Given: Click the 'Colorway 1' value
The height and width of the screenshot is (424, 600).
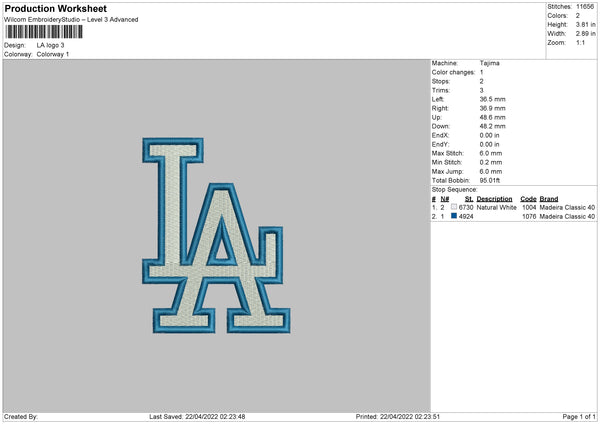Looking at the screenshot, I should (53, 54).
